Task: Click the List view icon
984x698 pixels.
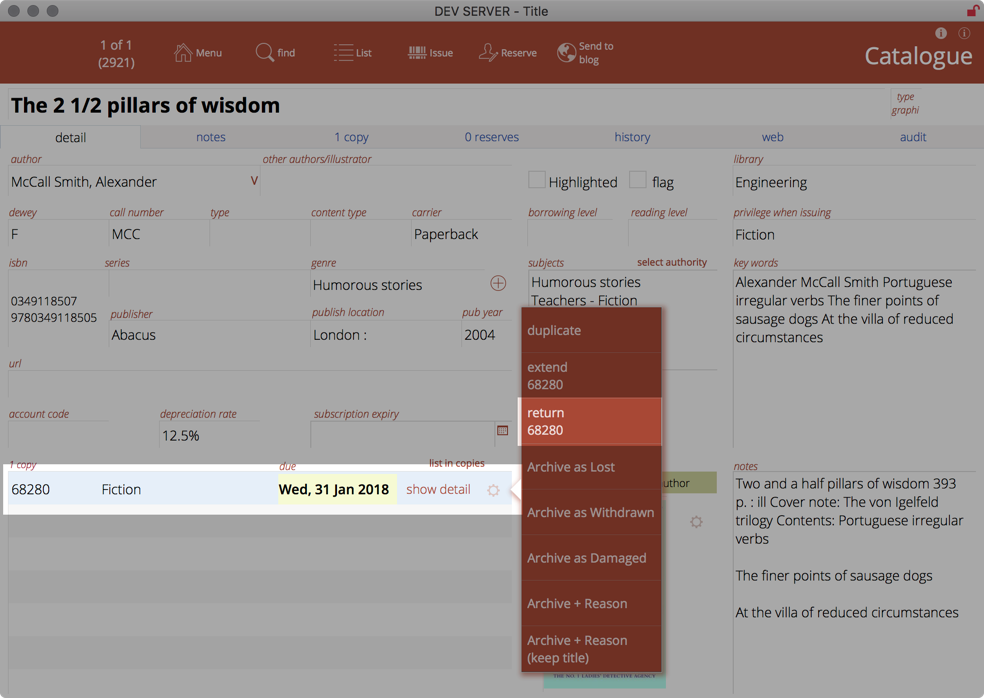Action: coord(343,53)
